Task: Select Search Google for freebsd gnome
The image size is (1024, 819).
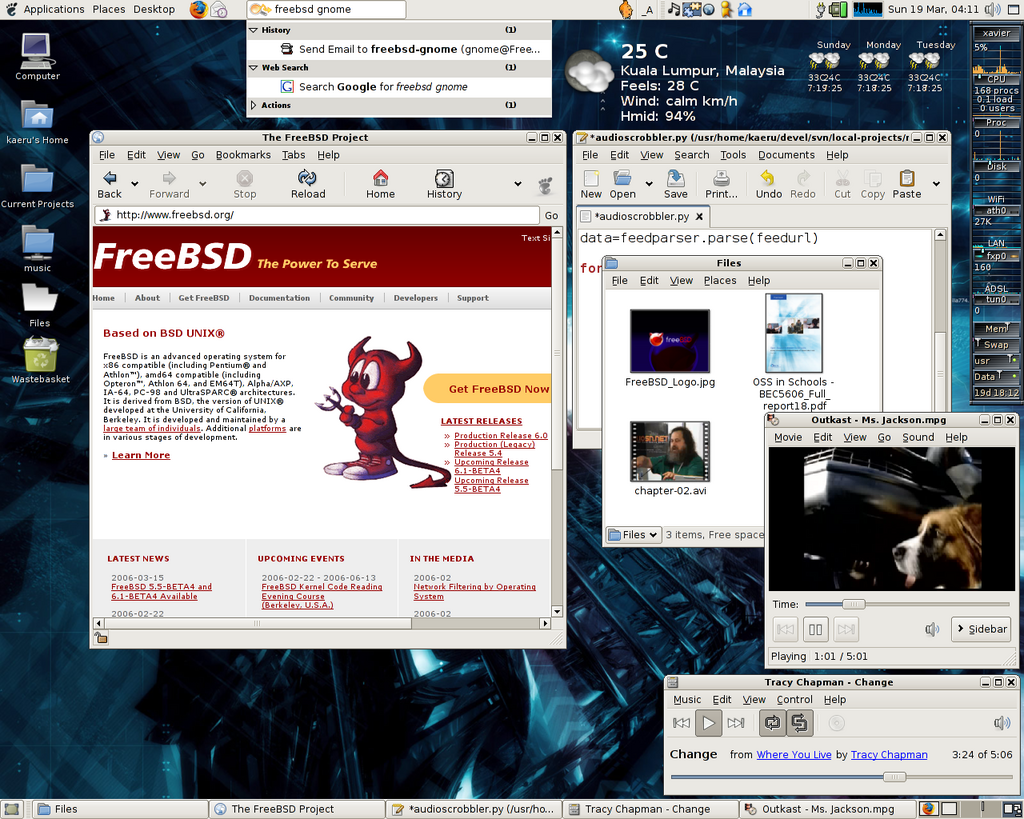Action: pos(399,87)
